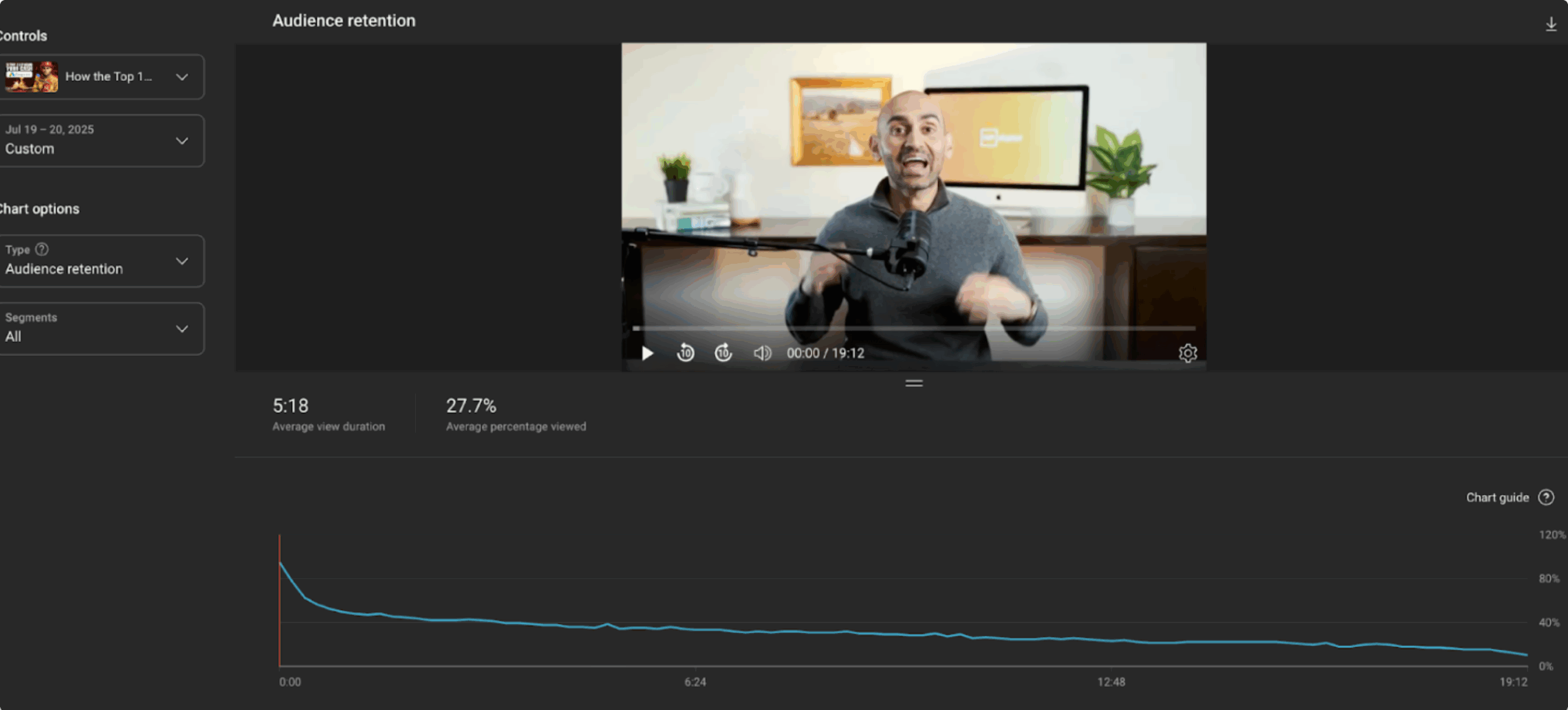
Task: Rewind video 10 seconds
Action: coord(685,353)
